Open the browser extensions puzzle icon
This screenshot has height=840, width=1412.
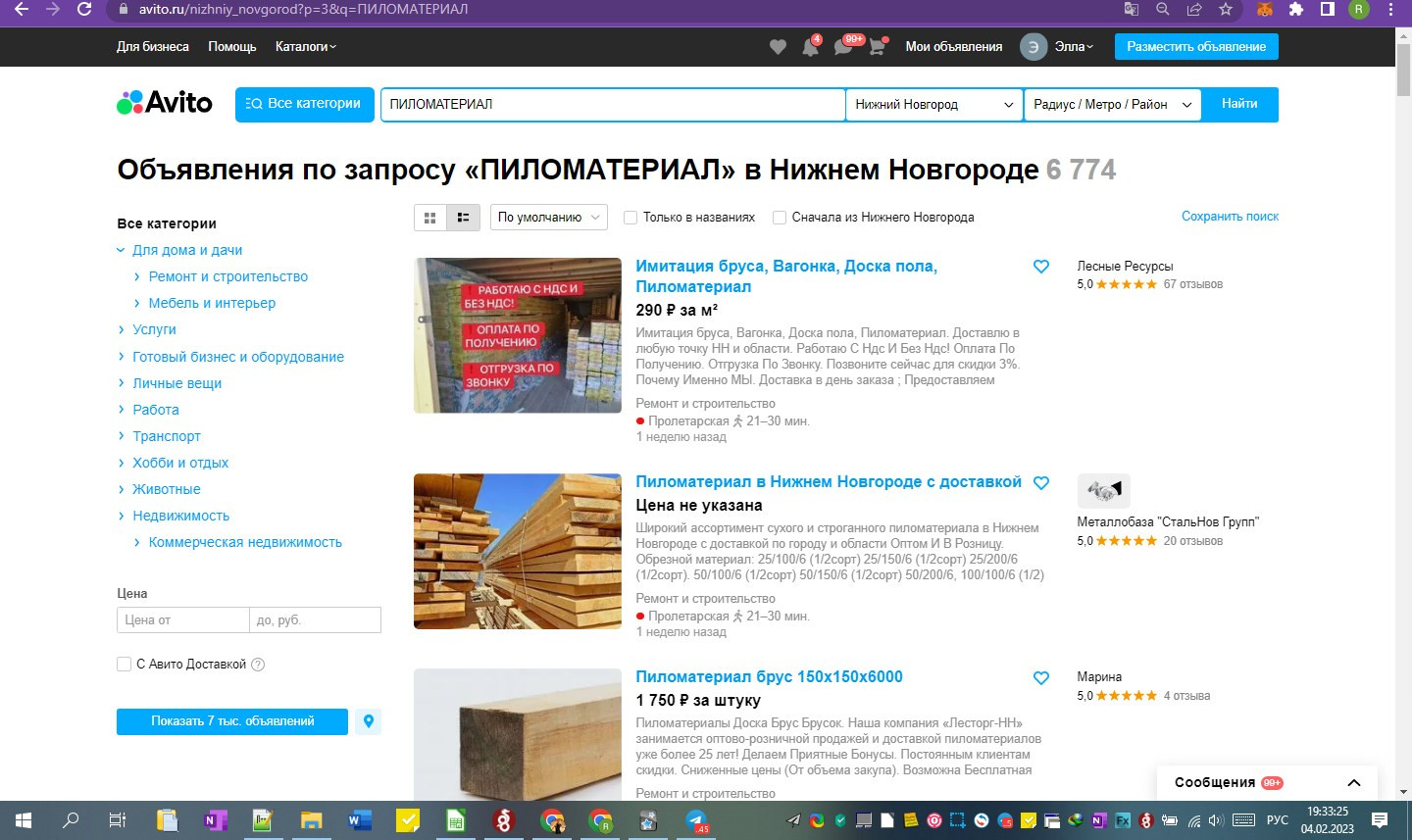pos(1296,10)
